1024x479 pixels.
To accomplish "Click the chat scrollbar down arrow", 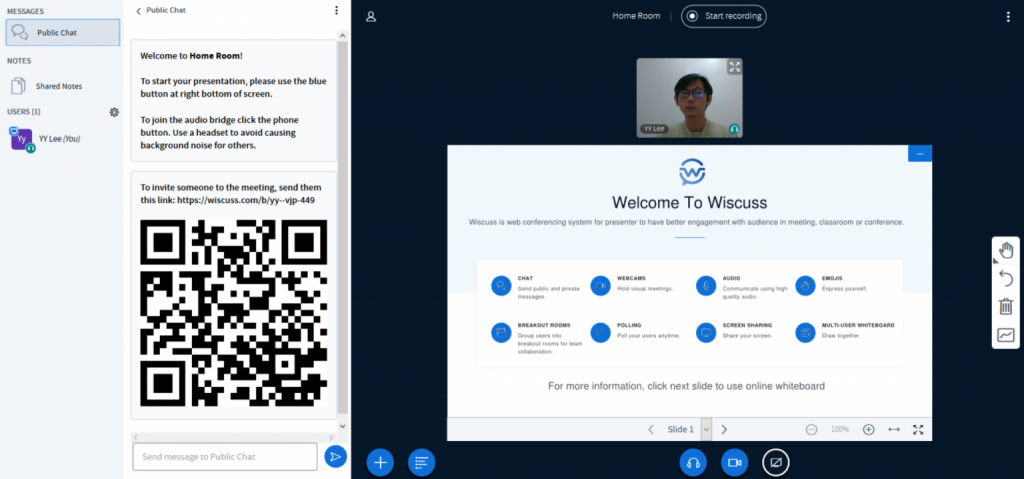I will click(343, 425).
